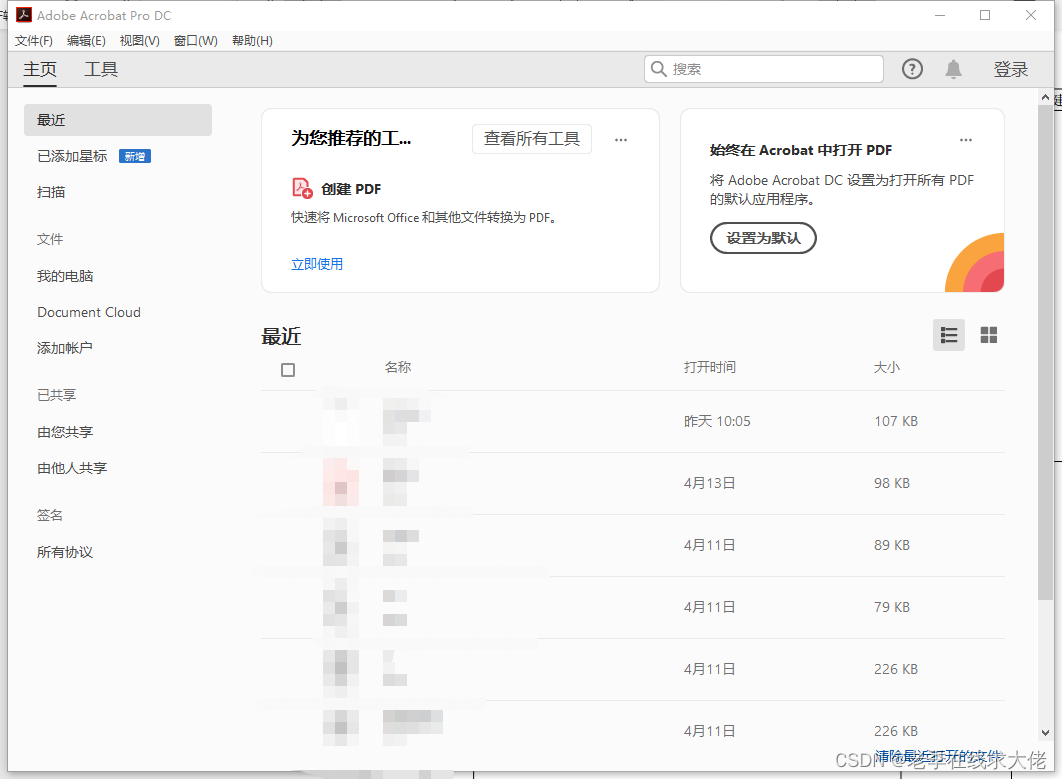Open Document Cloud in the sidebar
This screenshot has width=1062, height=779.
[89, 312]
